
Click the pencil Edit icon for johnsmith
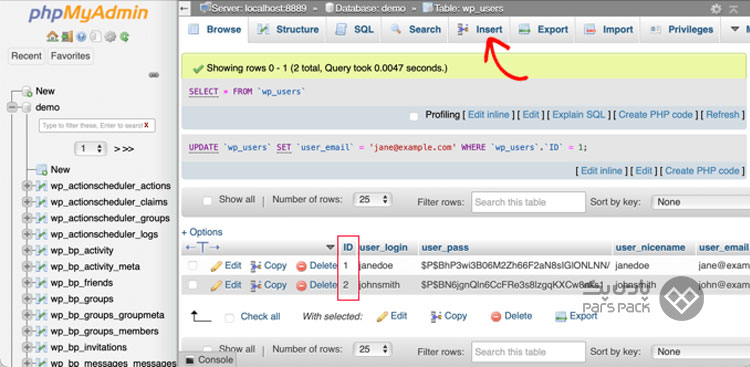click(x=217, y=285)
